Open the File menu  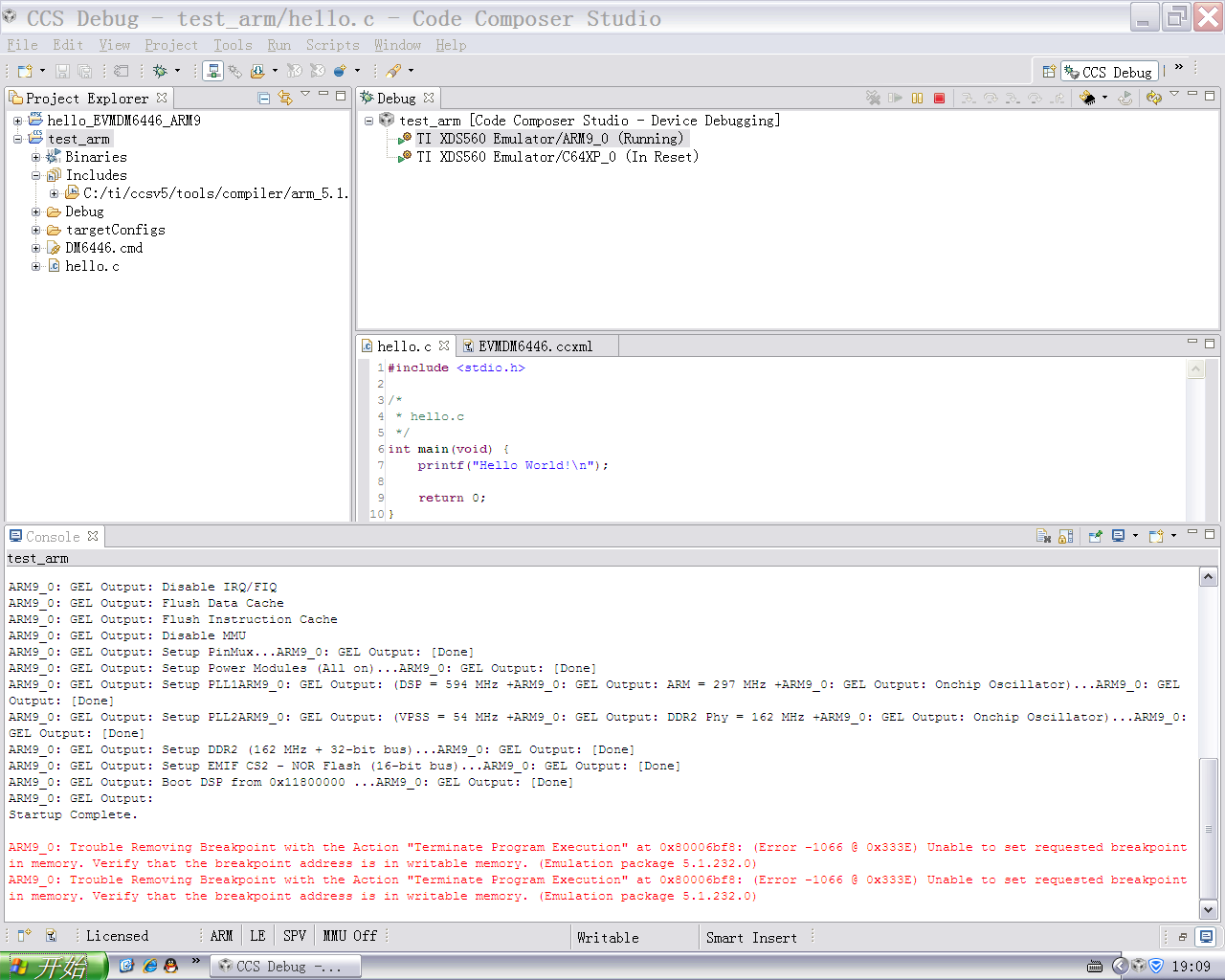click(22, 45)
